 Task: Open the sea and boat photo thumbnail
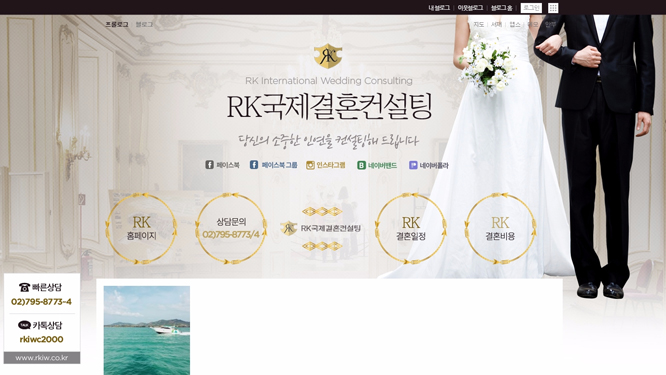(147, 330)
